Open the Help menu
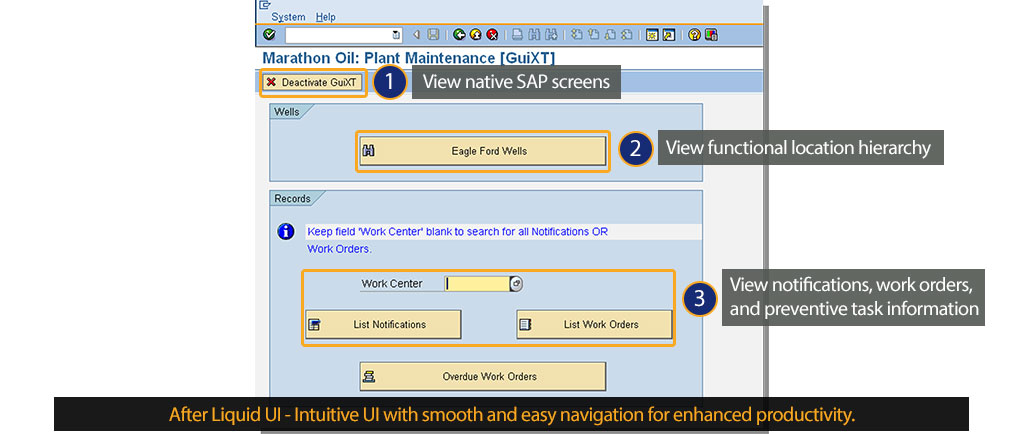Image resolution: width=1024 pixels, height=434 pixels. pos(326,17)
